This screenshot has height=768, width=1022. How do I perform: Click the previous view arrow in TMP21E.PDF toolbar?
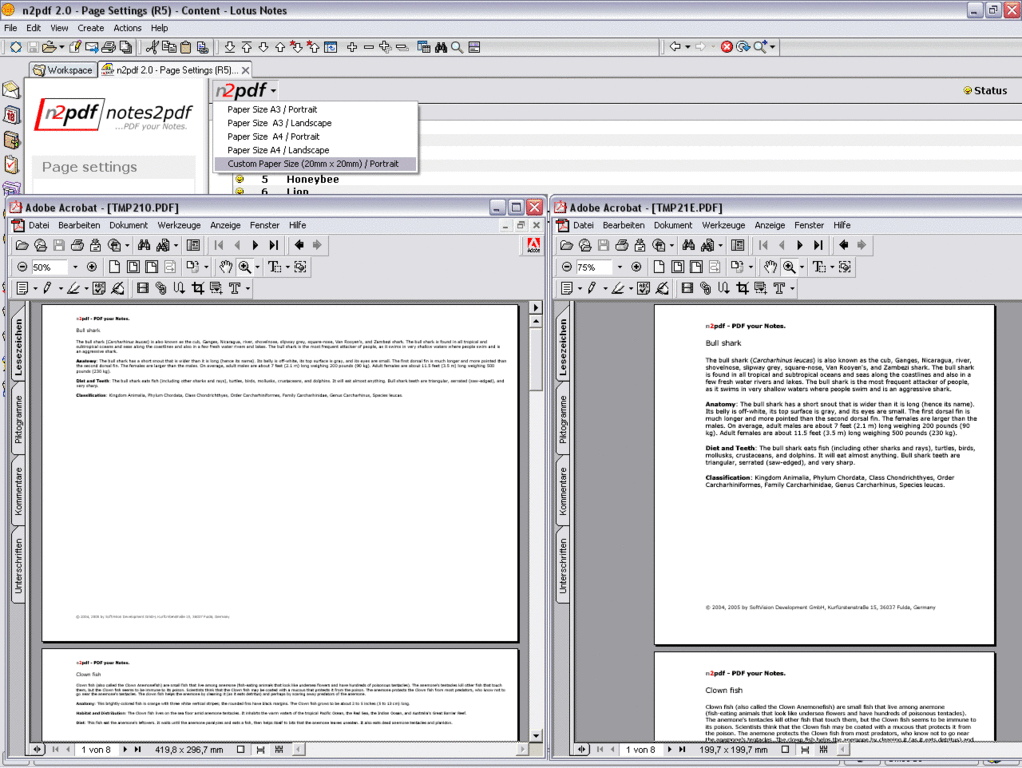843,245
